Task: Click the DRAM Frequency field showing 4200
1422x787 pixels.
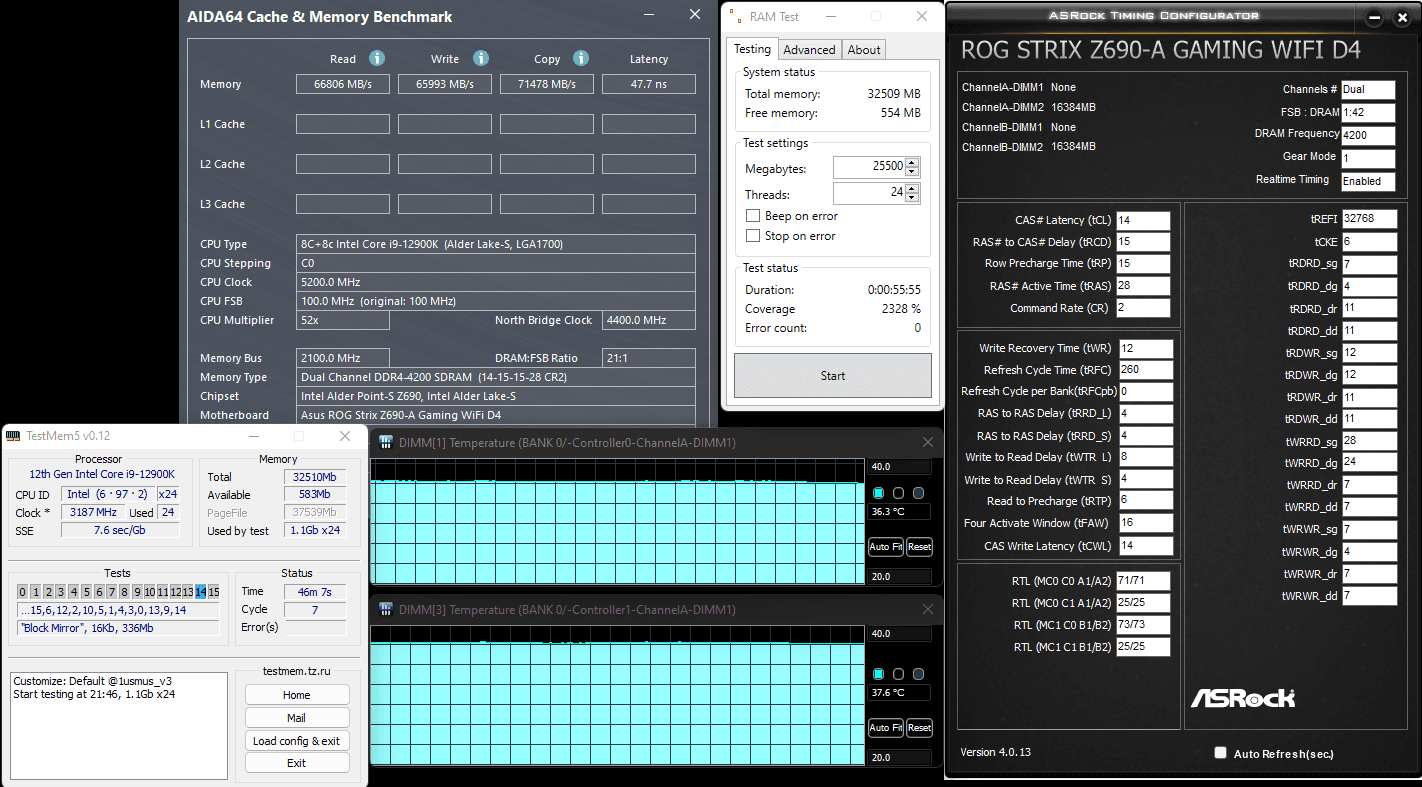Action: [1368, 135]
